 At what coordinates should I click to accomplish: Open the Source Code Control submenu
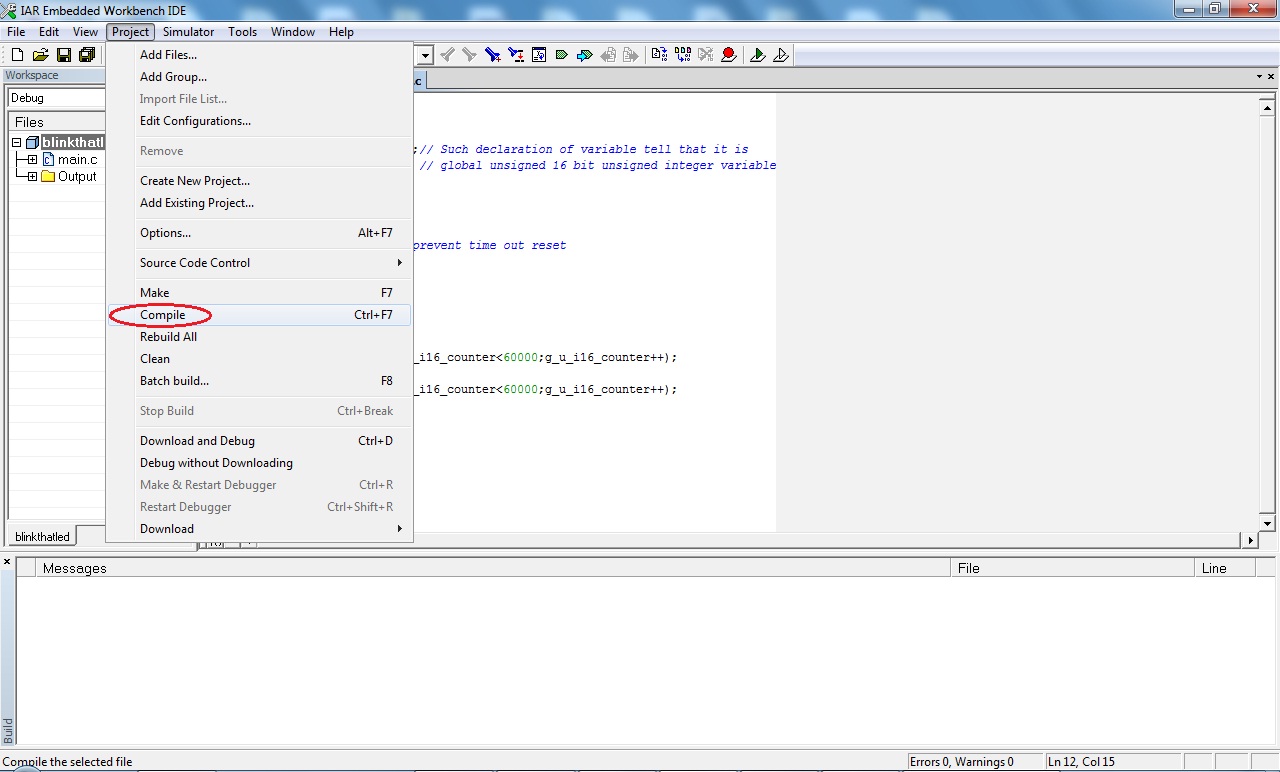click(x=195, y=263)
